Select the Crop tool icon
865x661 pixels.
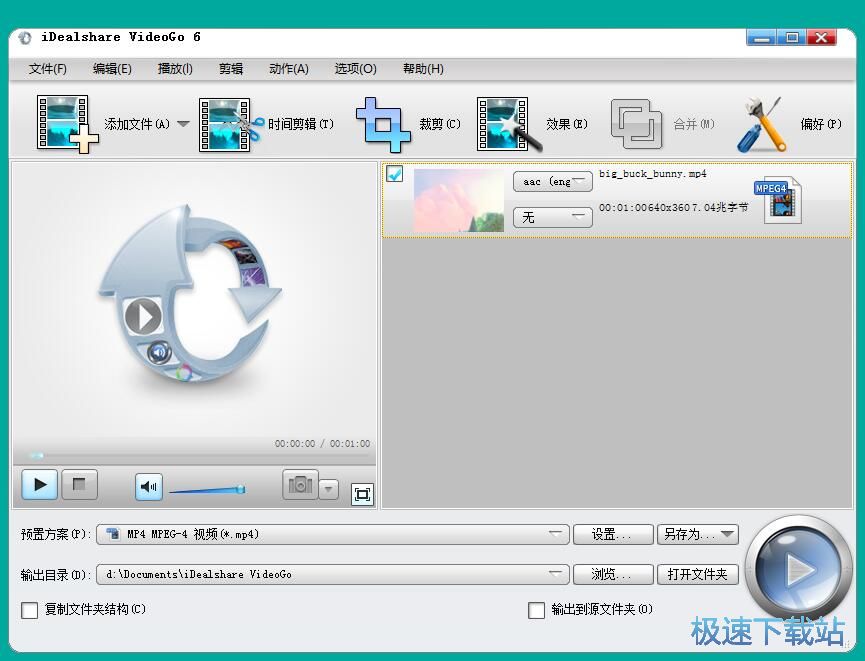click(383, 125)
